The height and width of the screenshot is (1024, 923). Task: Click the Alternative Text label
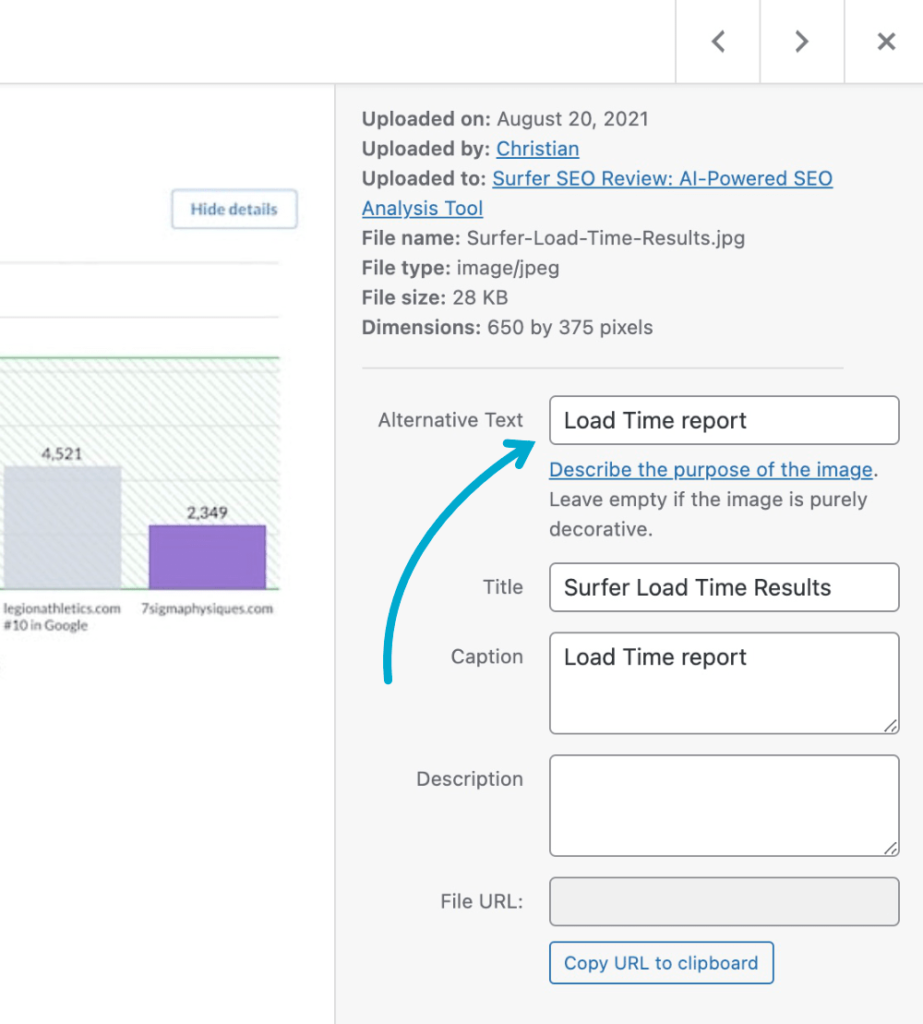click(450, 420)
